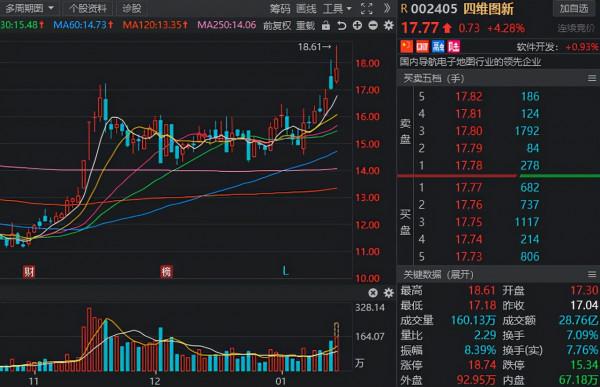Click the 陆 stock connect icon
600x387 pixels.
[453, 46]
